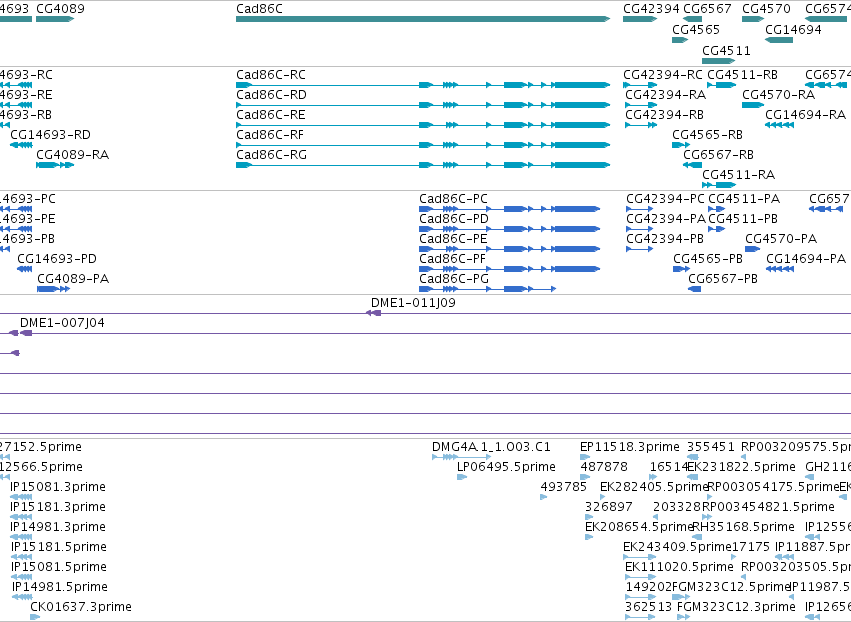Screen dimensions: 851x622
Task: Click the EK111020.5prime EST label
Action: (x=679, y=567)
